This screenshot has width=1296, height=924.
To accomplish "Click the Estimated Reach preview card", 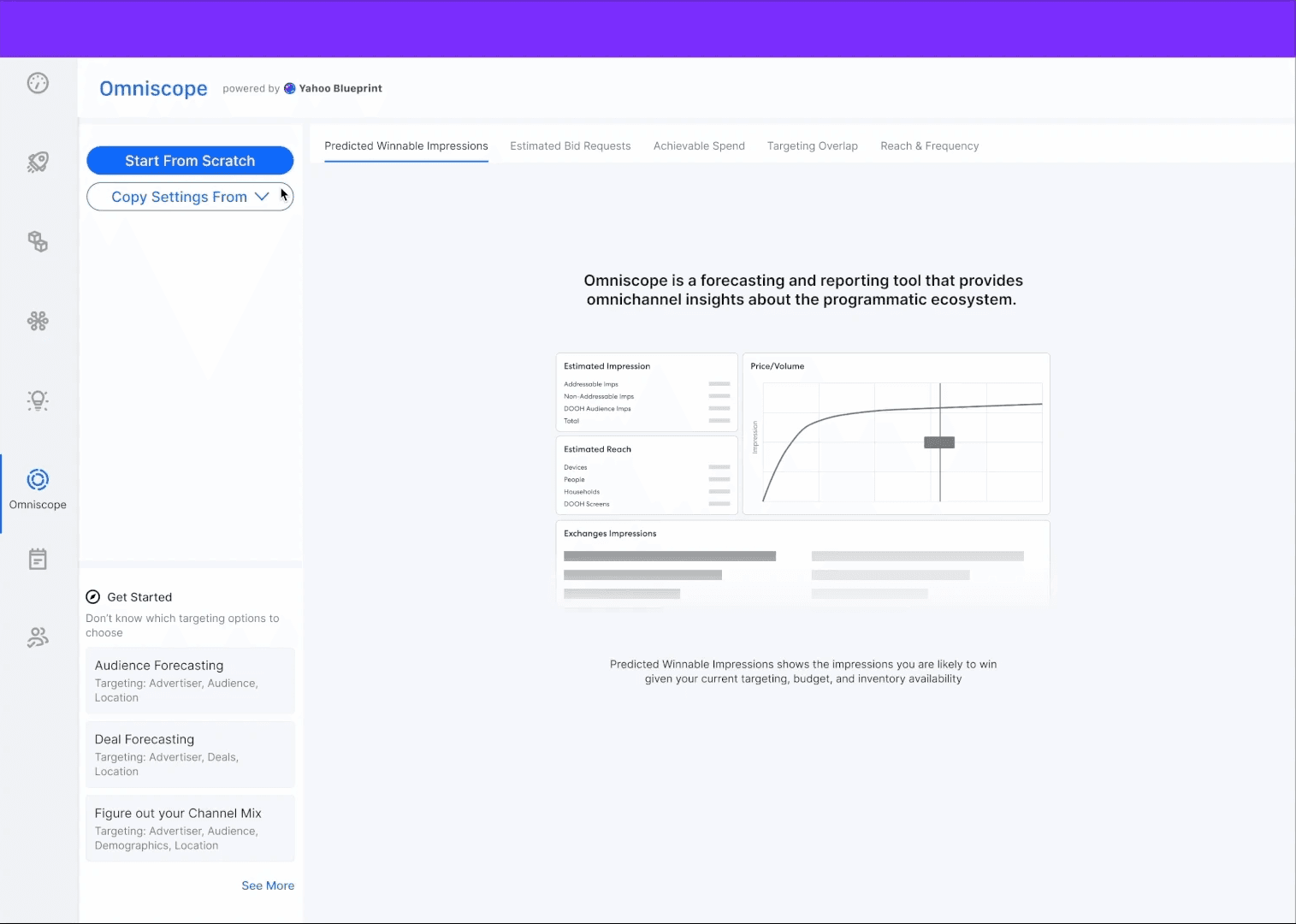I will 647,475.
